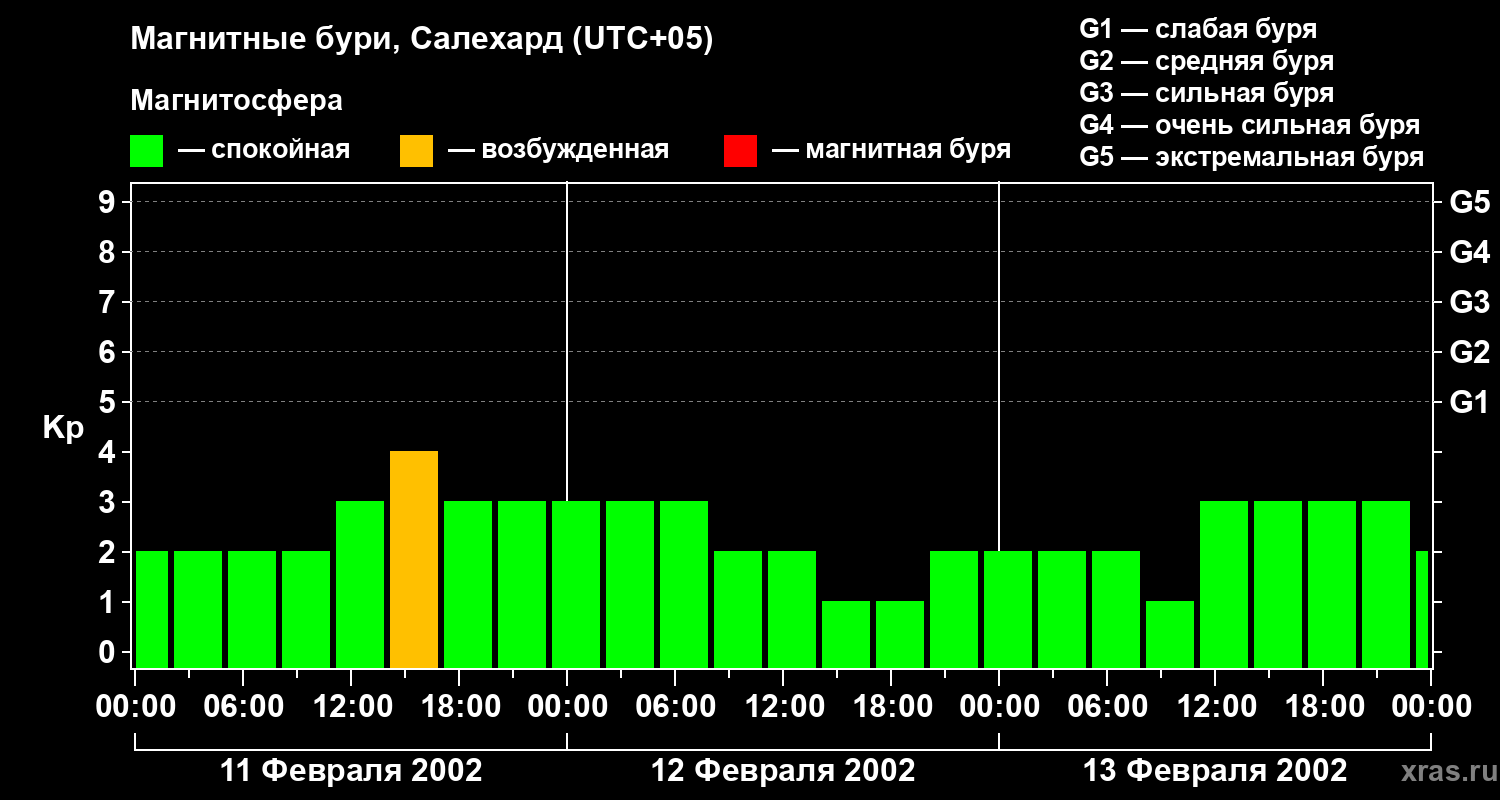
Task: Click the 'Магнитосфера' heading
Action: 236,101
